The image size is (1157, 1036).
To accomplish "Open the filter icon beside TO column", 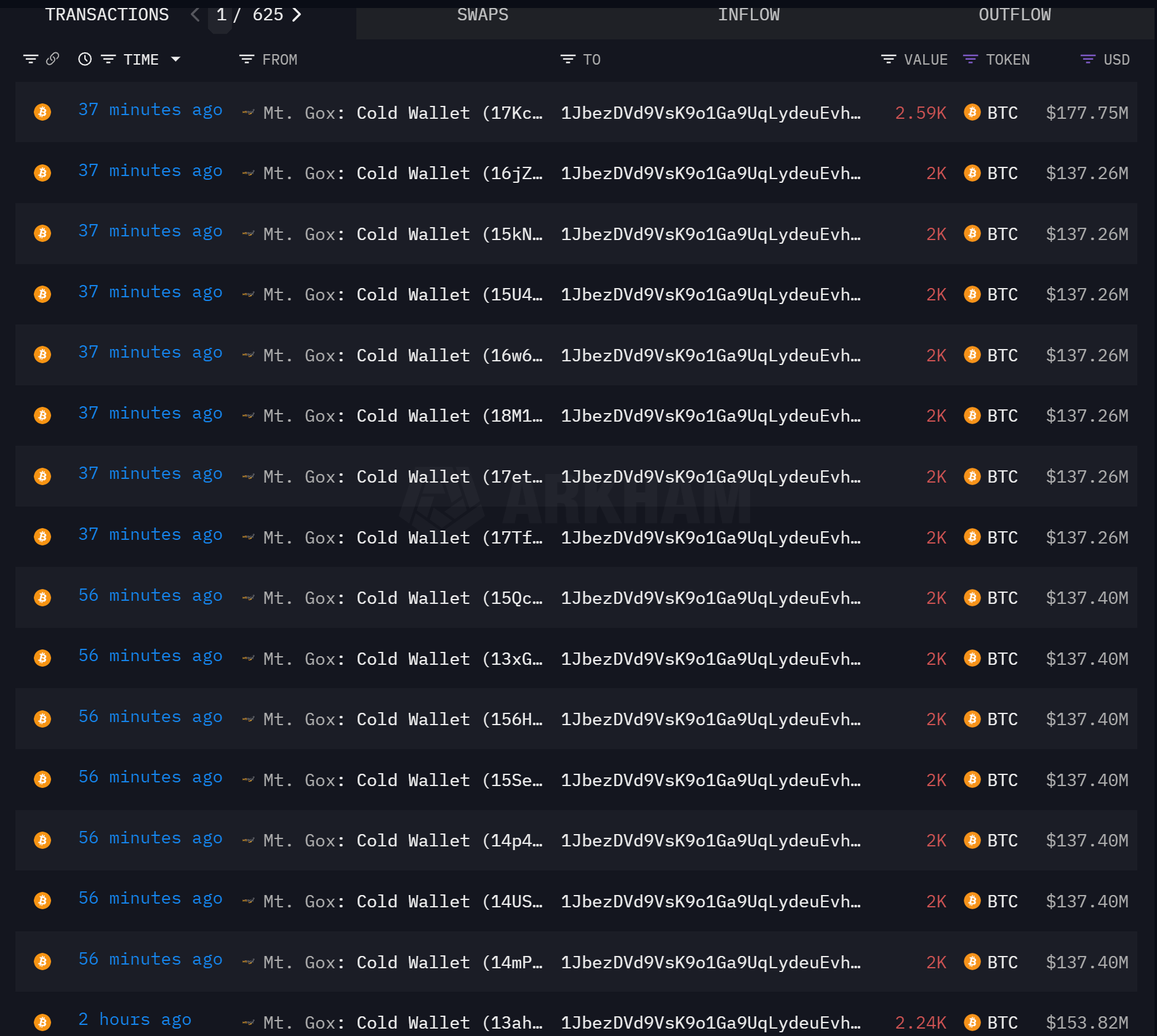I will coord(567,59).
